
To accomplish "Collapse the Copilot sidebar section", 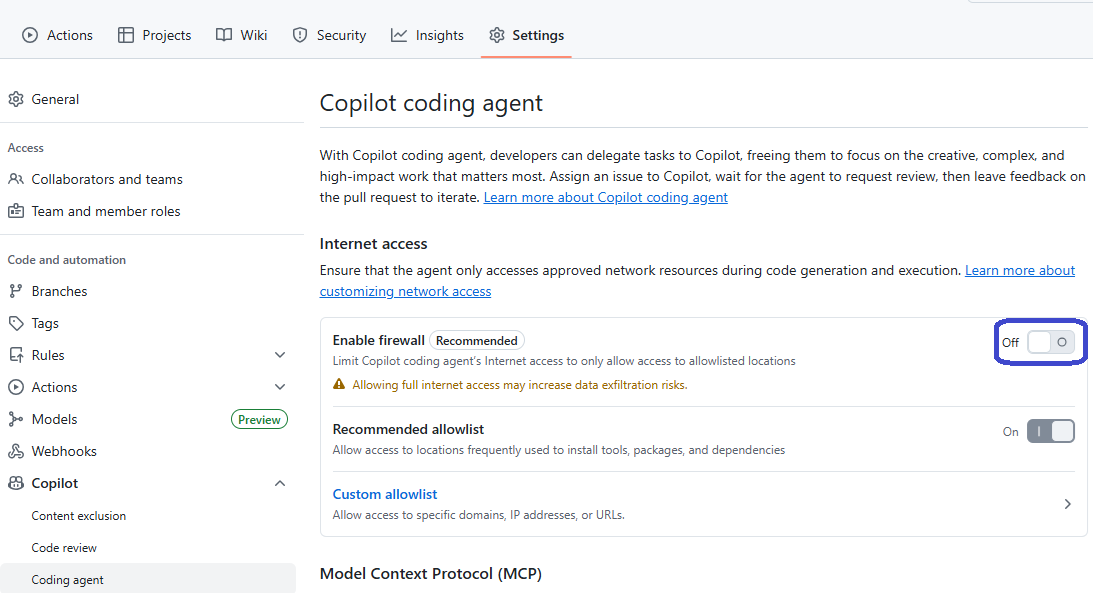I will [x=280, y=483].
